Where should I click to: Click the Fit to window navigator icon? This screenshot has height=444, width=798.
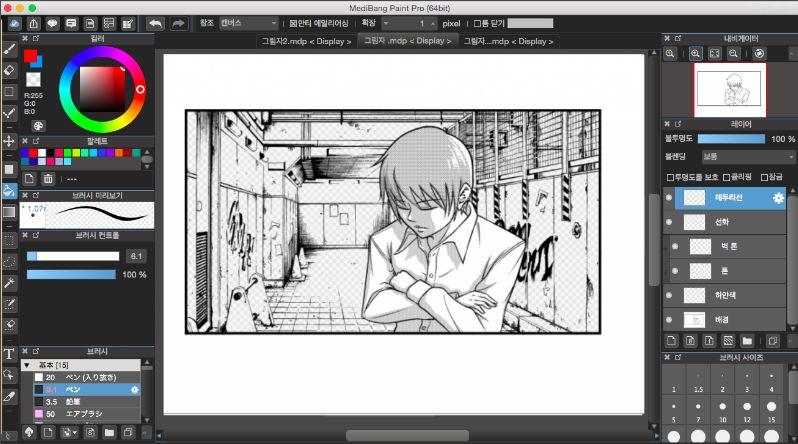click(x=715, y=53)
